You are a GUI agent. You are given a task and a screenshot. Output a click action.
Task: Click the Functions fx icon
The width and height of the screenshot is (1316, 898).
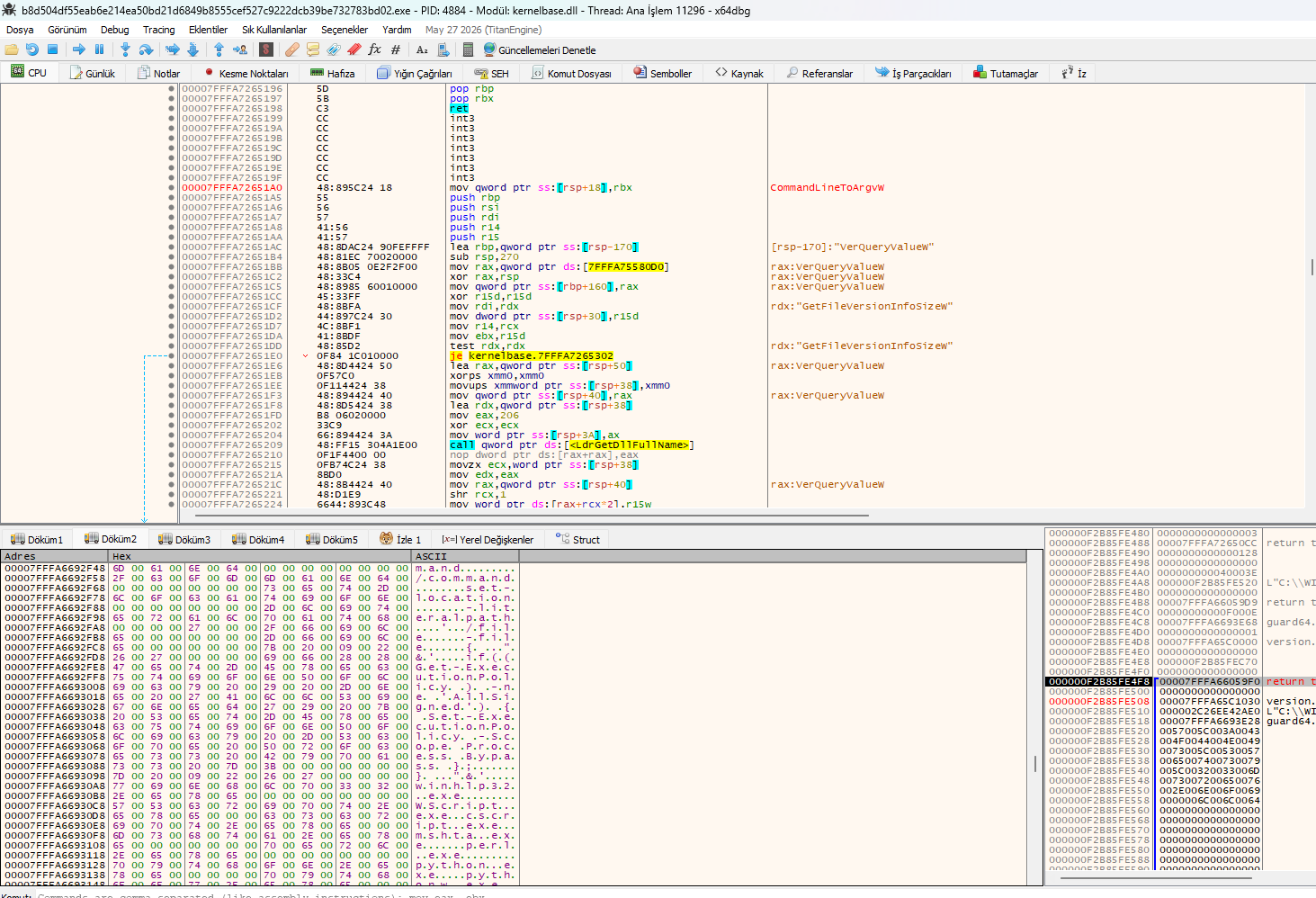pyautogui.click(x=375, y=49)
